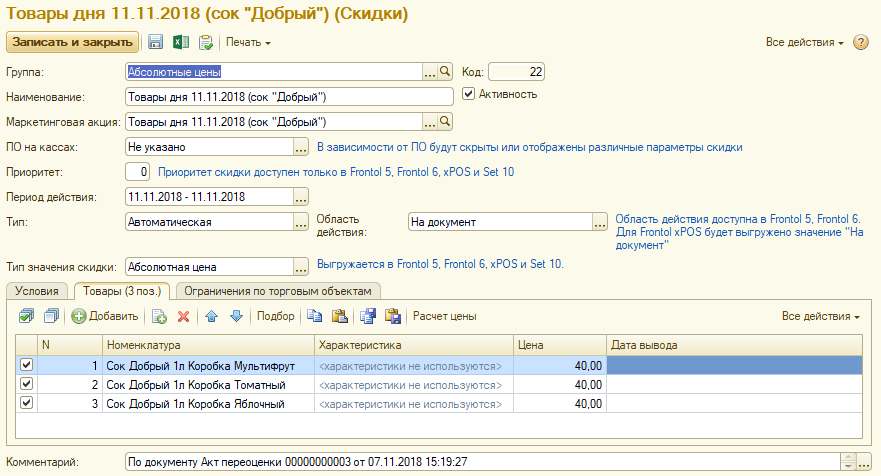881x476 pixels.
Task: Click the Комментарий text field
Action: [483, 462]
